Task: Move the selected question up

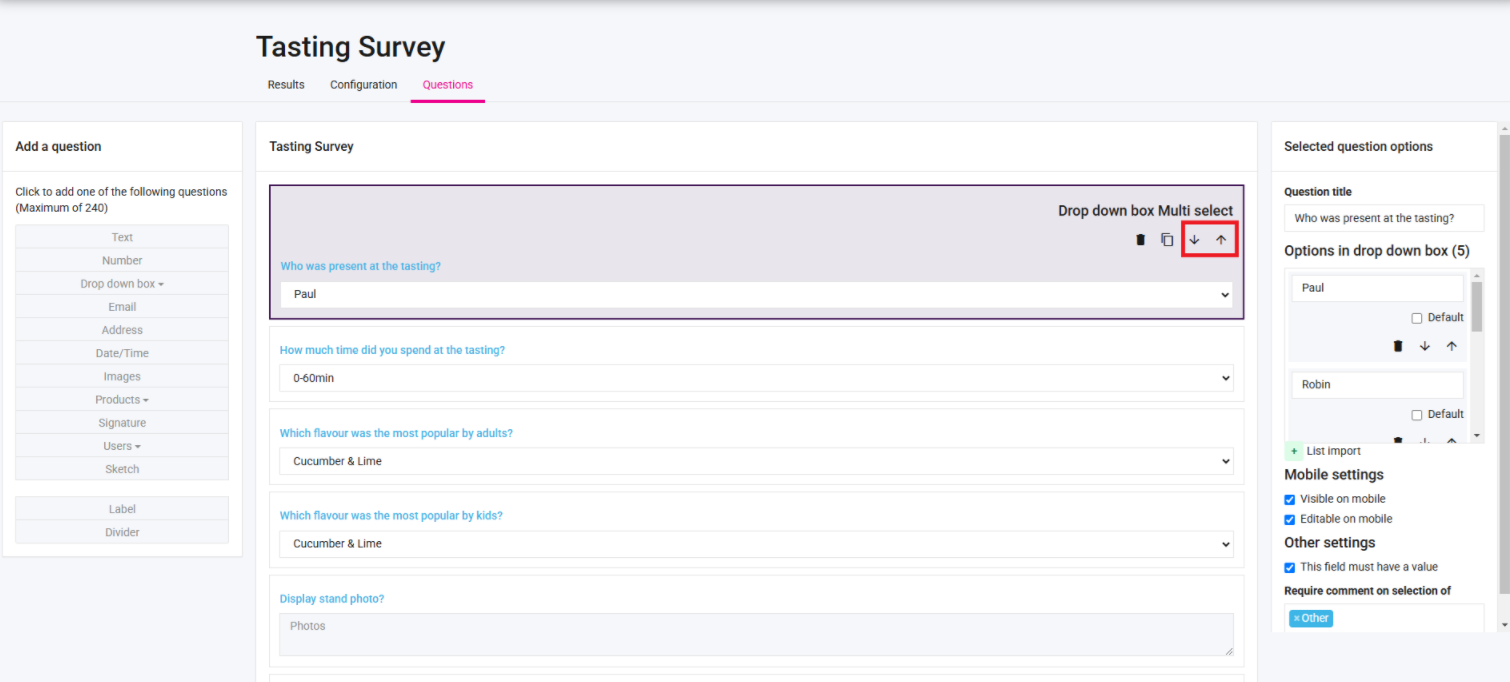Action: point(1221,240)
